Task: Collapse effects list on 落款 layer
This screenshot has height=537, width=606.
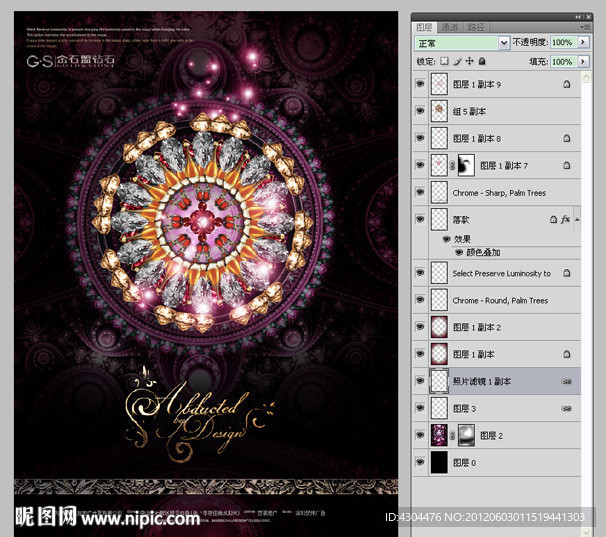Action: (x=576, y=218)
